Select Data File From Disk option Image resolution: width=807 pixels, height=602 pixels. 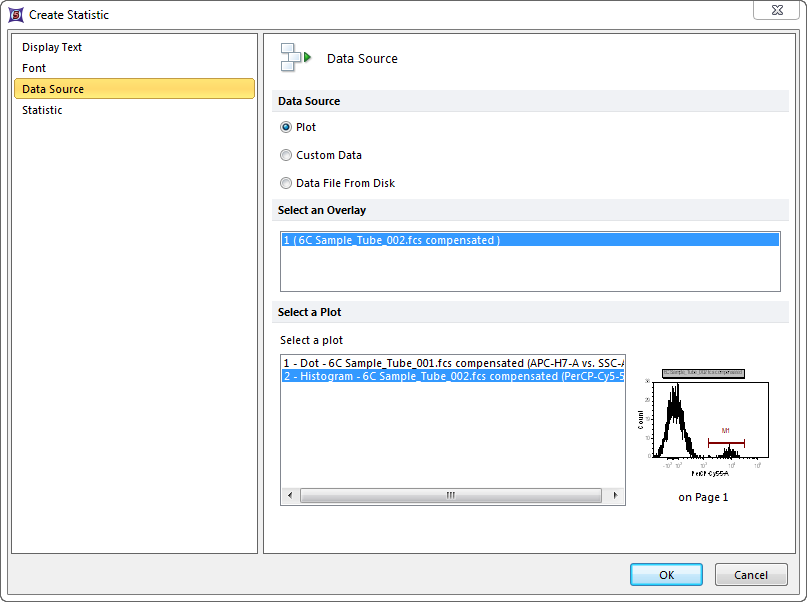tap(286, 183)
